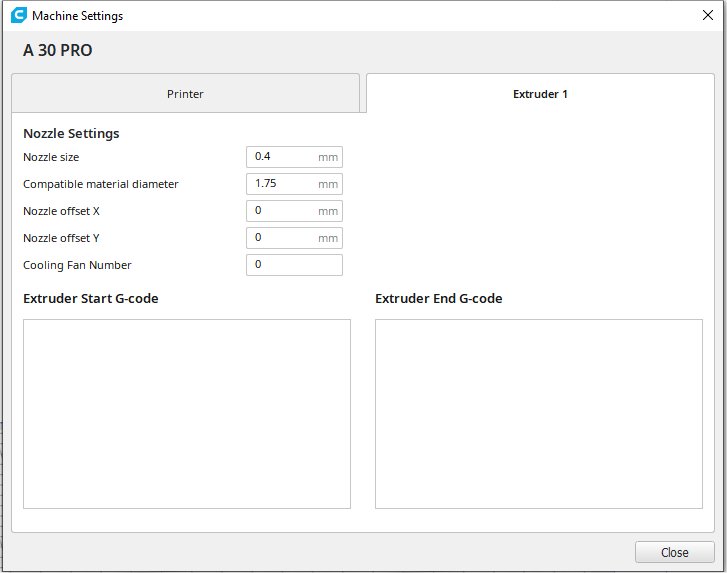Click the 'Nozzle size' label
Viewport: 727px width, 573px height.
51,157
